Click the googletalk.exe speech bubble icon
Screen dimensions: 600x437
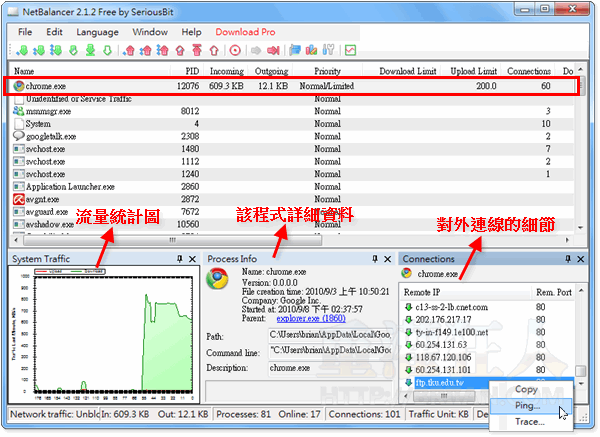(x=18, y=136)
